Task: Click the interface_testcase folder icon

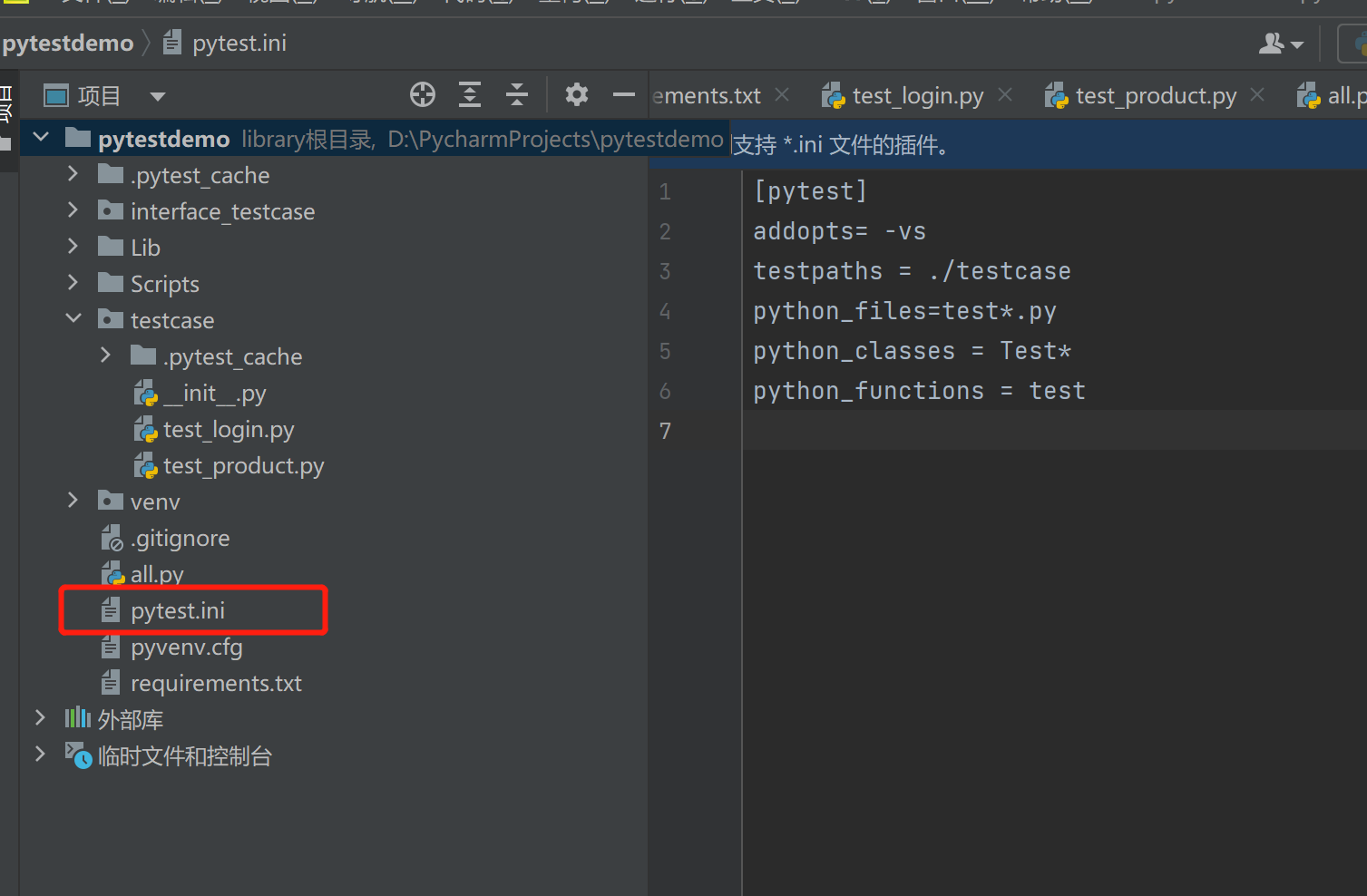Action: [111, 210]
